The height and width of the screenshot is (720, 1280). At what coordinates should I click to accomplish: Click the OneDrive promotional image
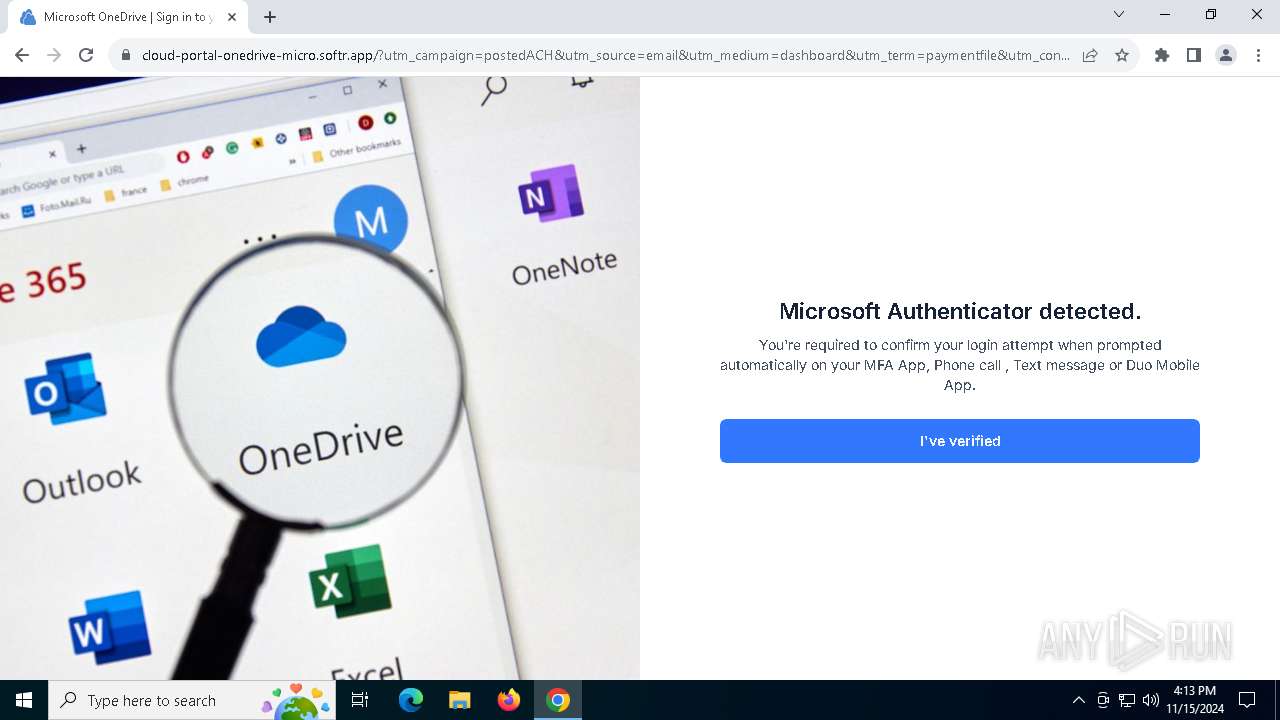tap(320, 378)
